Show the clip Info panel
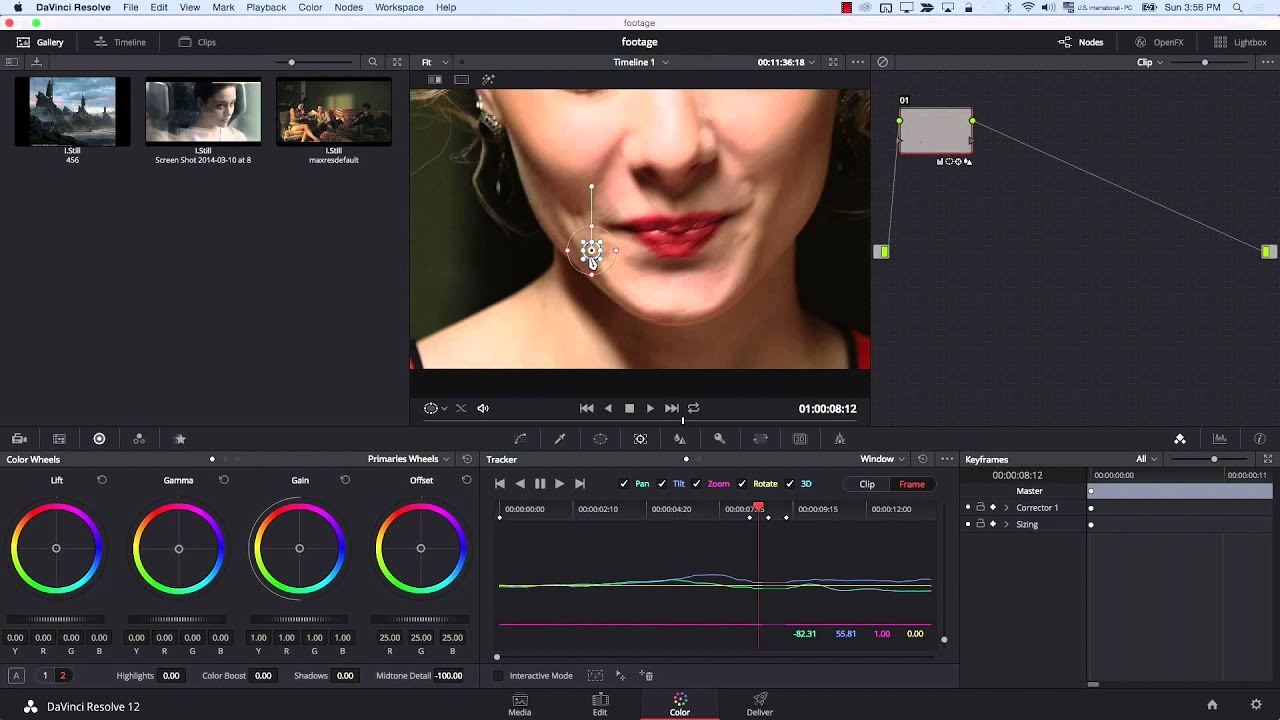Screen dimensions: 1280x720 1260,439
